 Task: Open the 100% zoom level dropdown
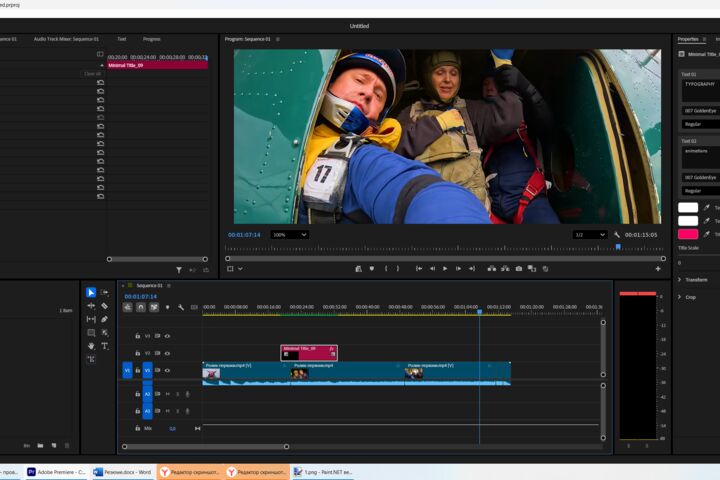[x=290, y=235]
